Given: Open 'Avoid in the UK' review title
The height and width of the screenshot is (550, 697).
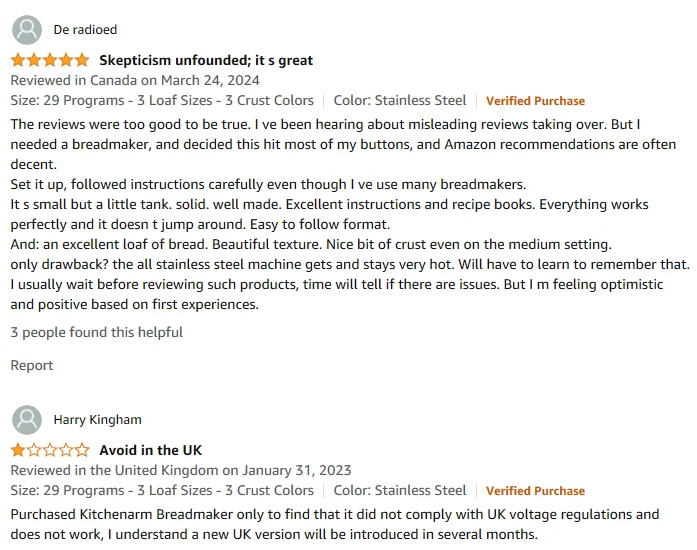Looking at the screenshot, I should click(x=150, y=450).
